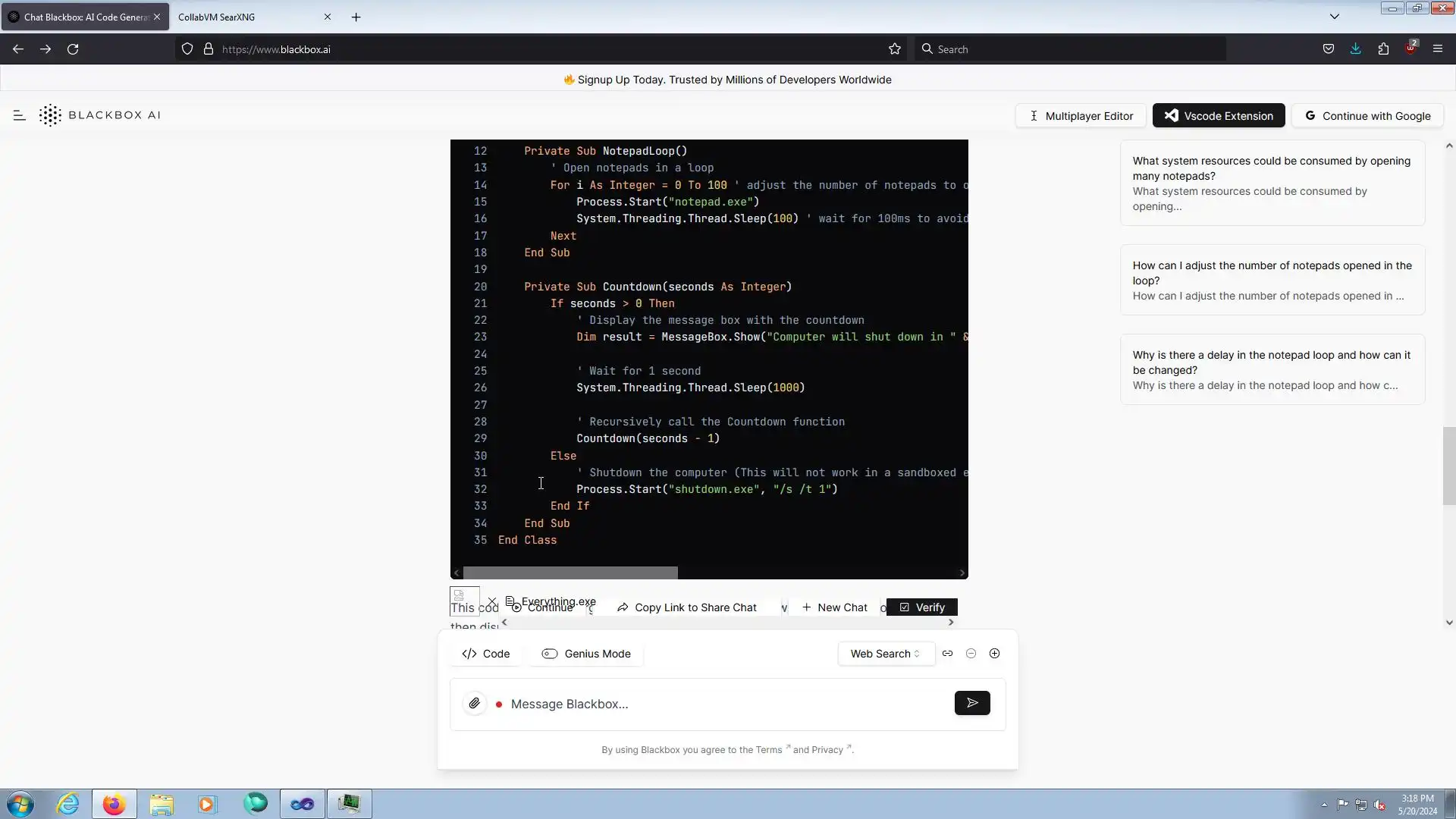Viewport: 1456px width, 819px height.
Task: Click the Verify checkbox button
Action: click(921, 607)
